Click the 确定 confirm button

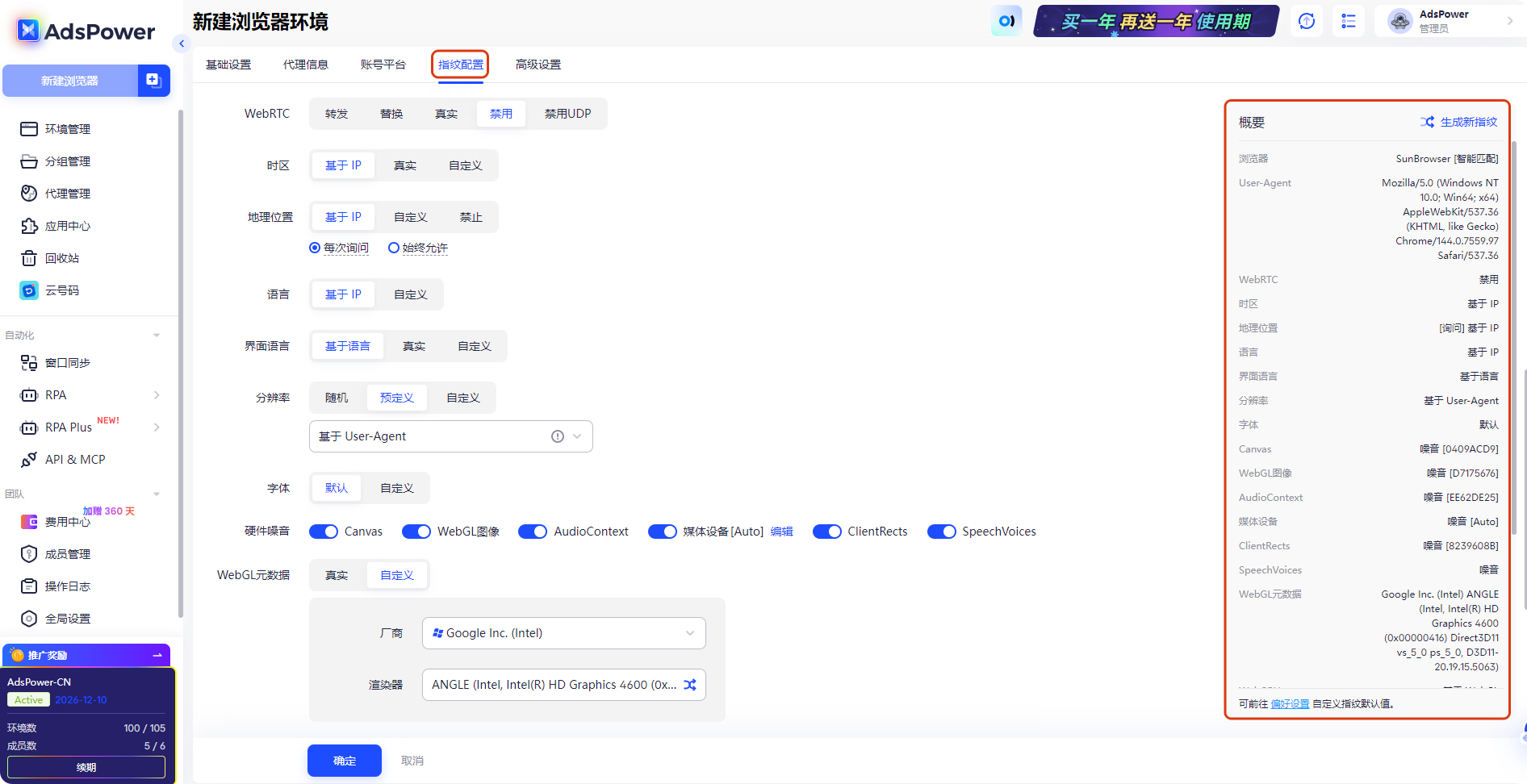(344, 760)
